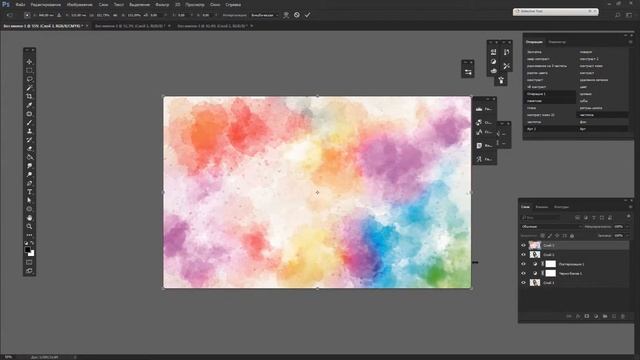Select the Dodge tool
The image size is (640, 360).
[29, 174]
